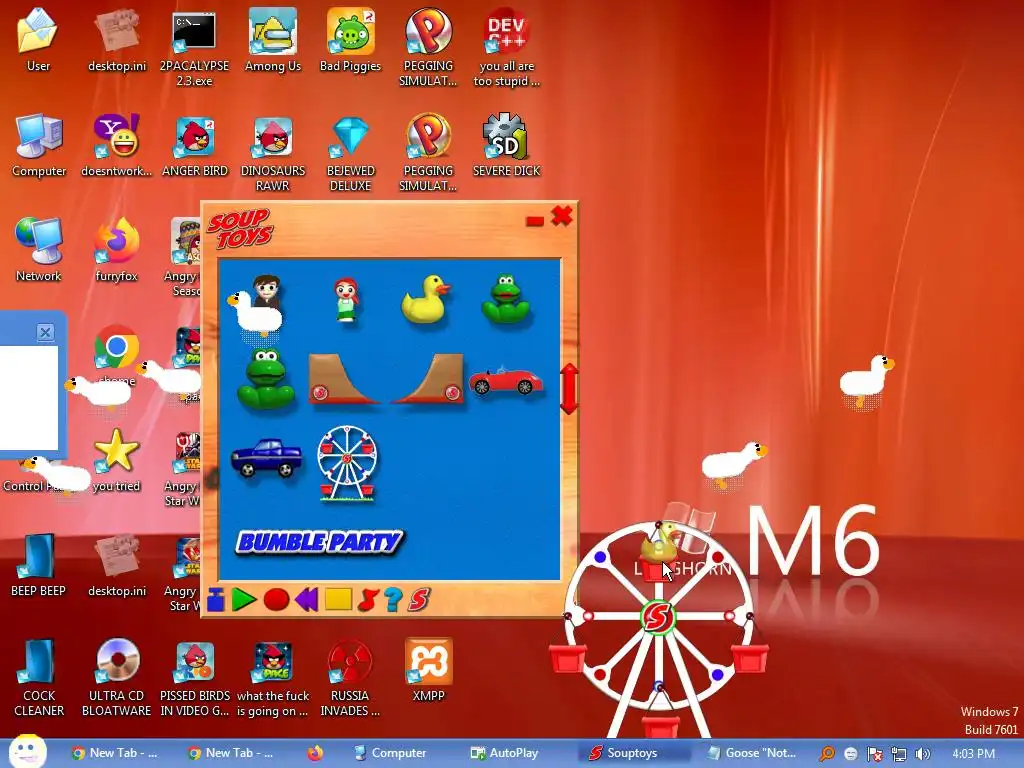Select the BEEP BEEP shortcut
Image resolution: width=1024 pixels, height=768 pixels.
pos(39,564)
